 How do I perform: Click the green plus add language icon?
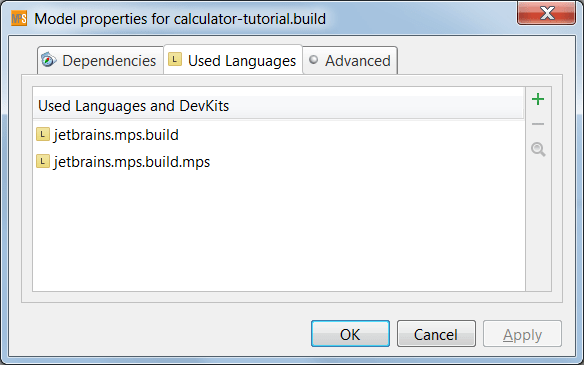click(538, 99)
